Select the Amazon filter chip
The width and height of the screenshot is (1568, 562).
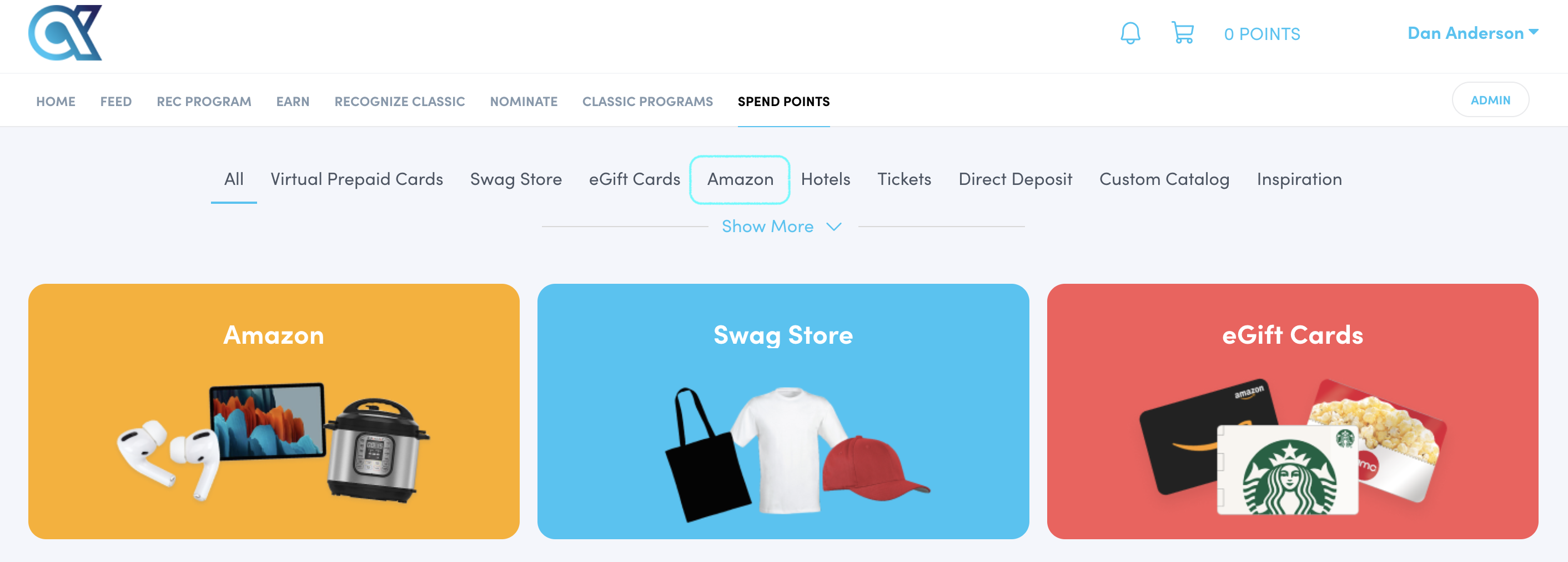click(x=740, y=179)
